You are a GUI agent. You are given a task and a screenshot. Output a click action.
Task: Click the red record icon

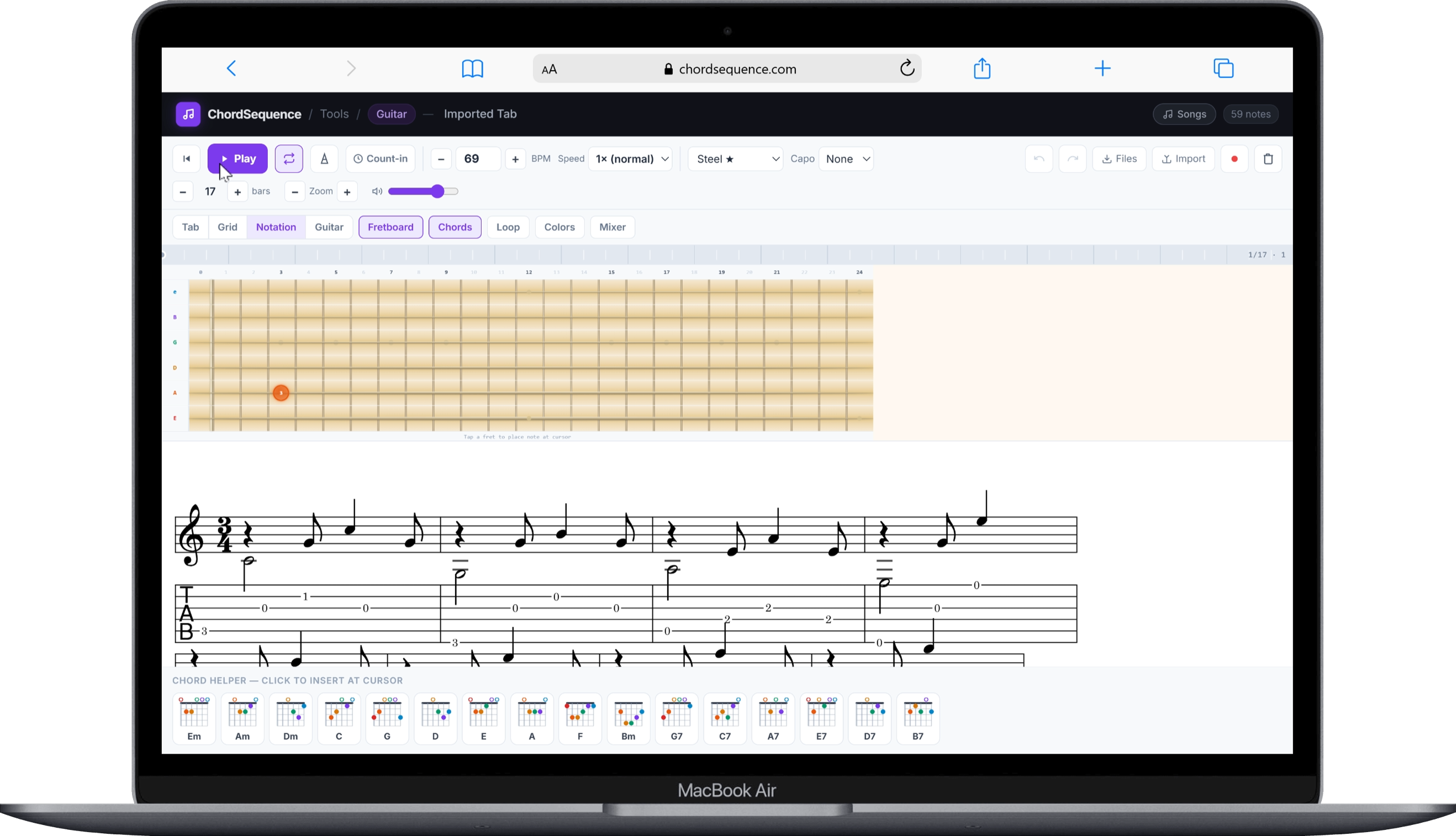(1235, 159)
